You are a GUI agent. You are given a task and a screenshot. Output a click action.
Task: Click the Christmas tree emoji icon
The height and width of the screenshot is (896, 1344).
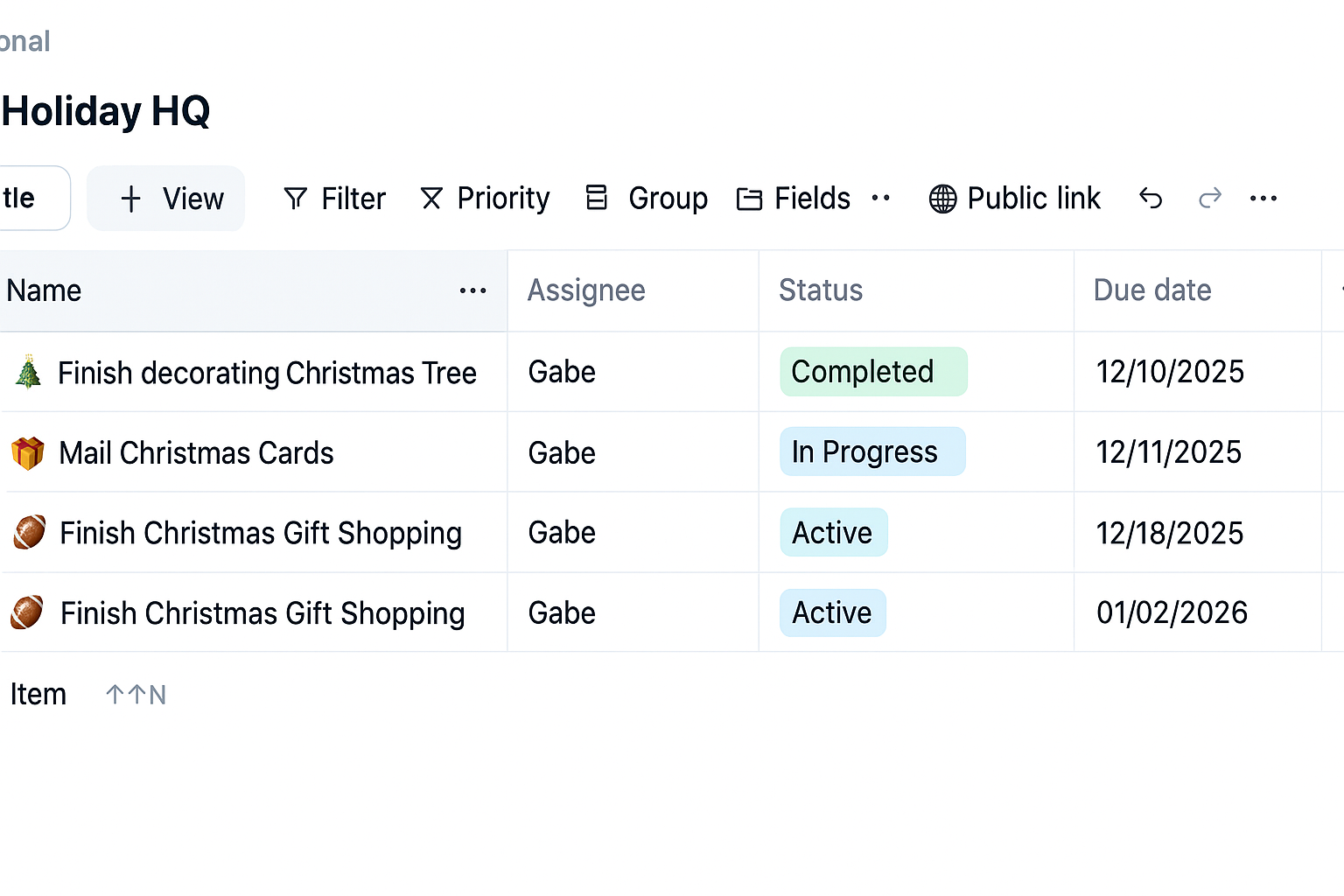[28, 372]
